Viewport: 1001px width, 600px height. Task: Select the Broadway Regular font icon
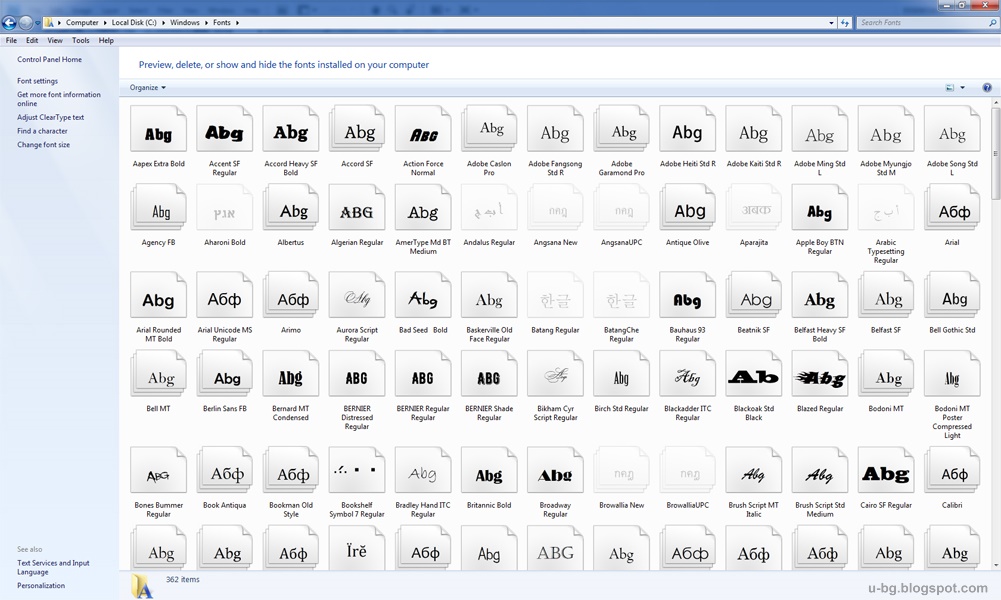tap(555, 470)
